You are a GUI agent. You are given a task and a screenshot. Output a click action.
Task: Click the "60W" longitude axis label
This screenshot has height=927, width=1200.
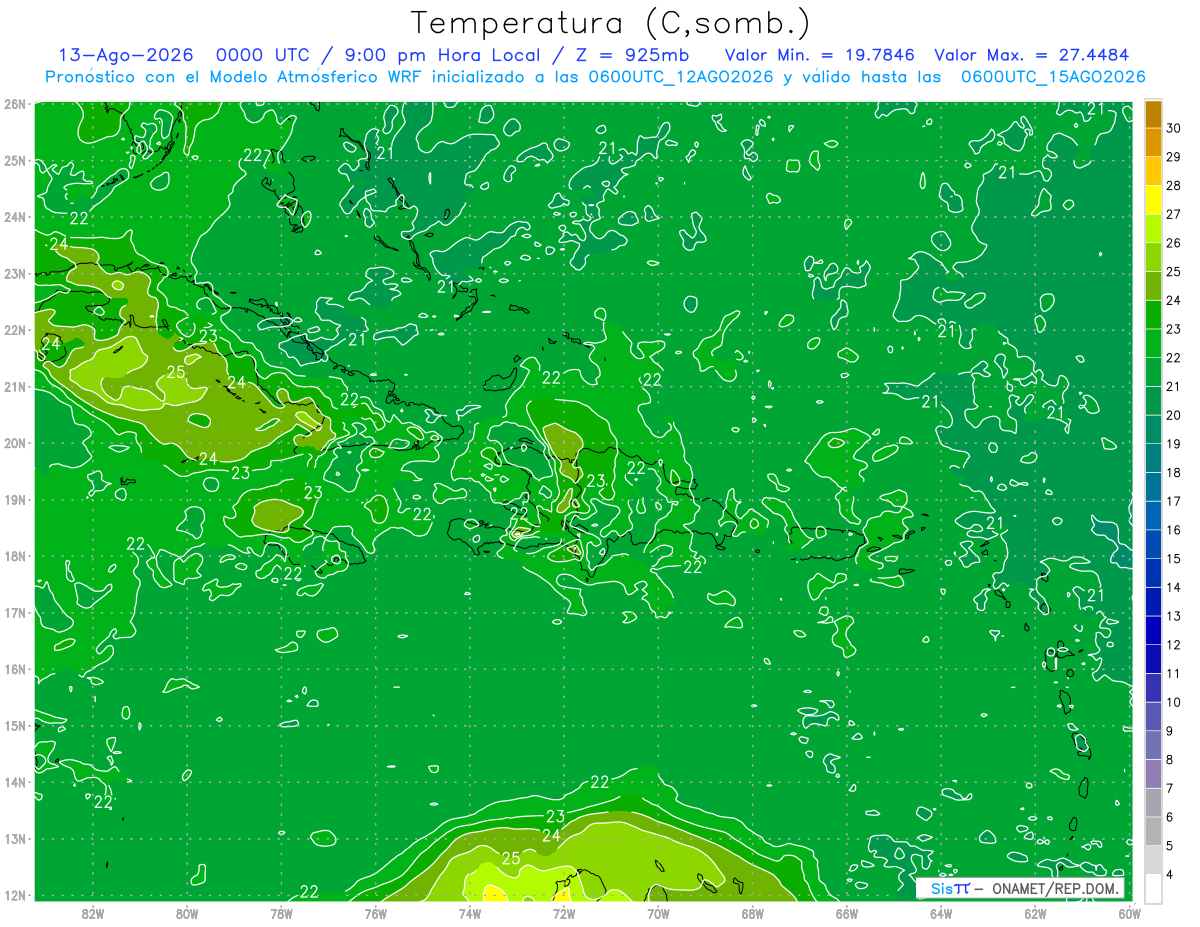tap(1128, 913)
